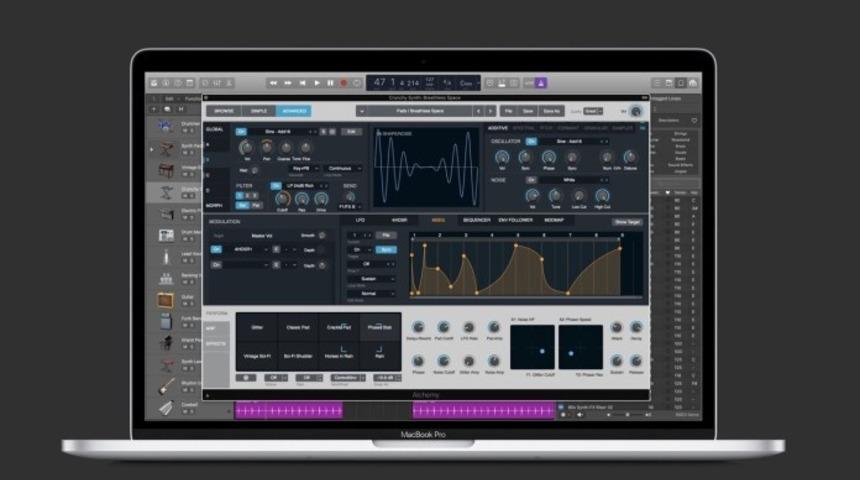Open the Quality dropdown in Alchemy
Viewport: 860px width, 480px height.
coord(593,111)
